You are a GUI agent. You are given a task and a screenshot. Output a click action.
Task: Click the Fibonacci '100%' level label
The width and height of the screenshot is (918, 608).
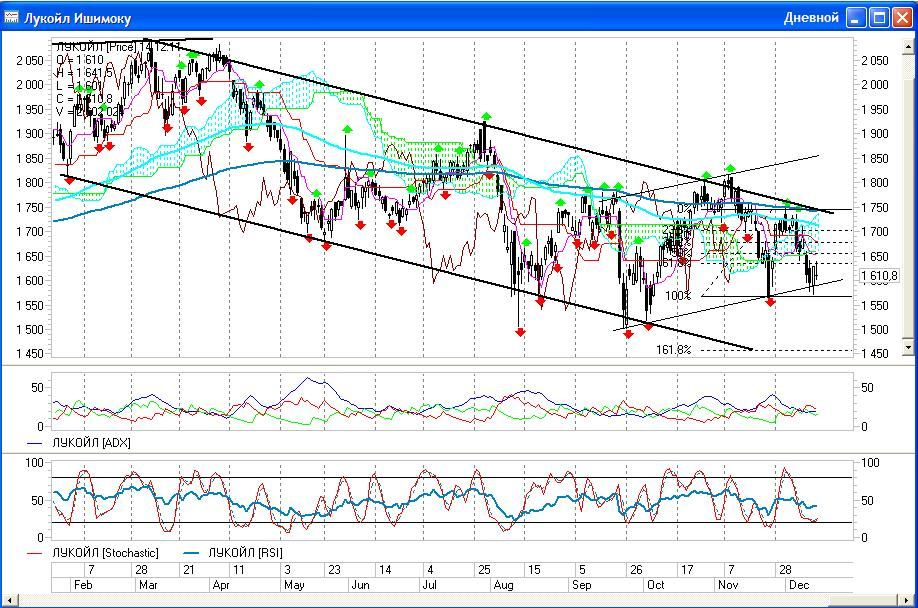(678, 296)
